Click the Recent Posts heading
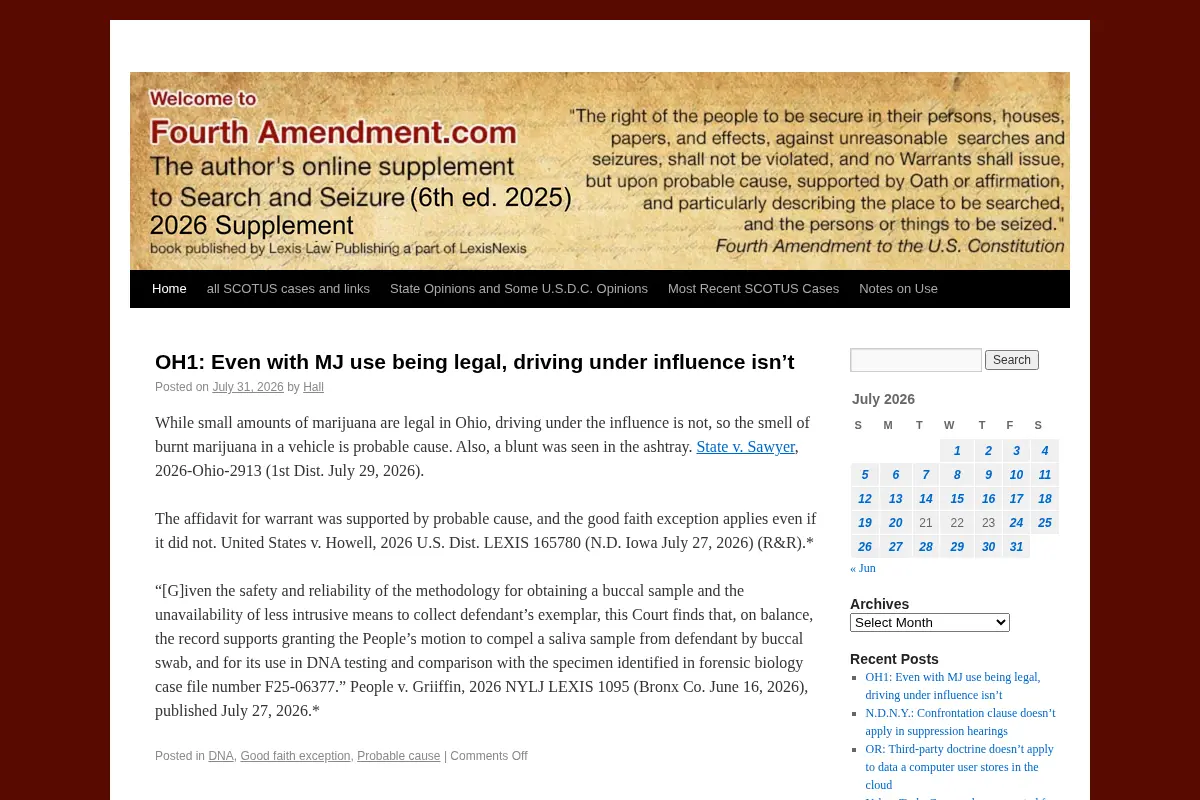 (x=894, y=659)
